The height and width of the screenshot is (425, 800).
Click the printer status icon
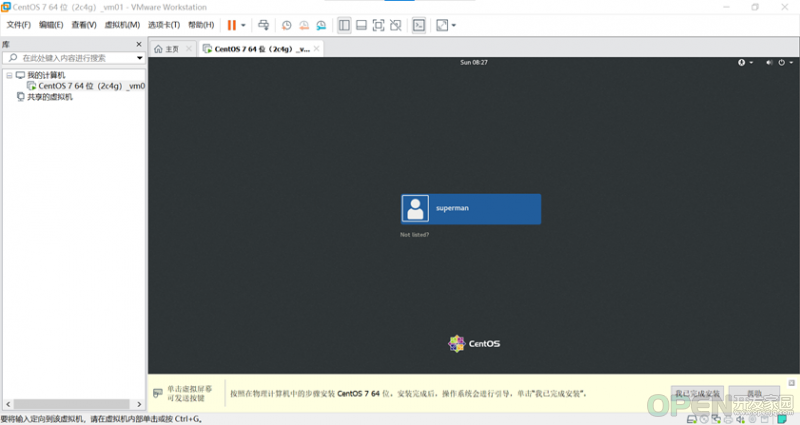[728, 419]
